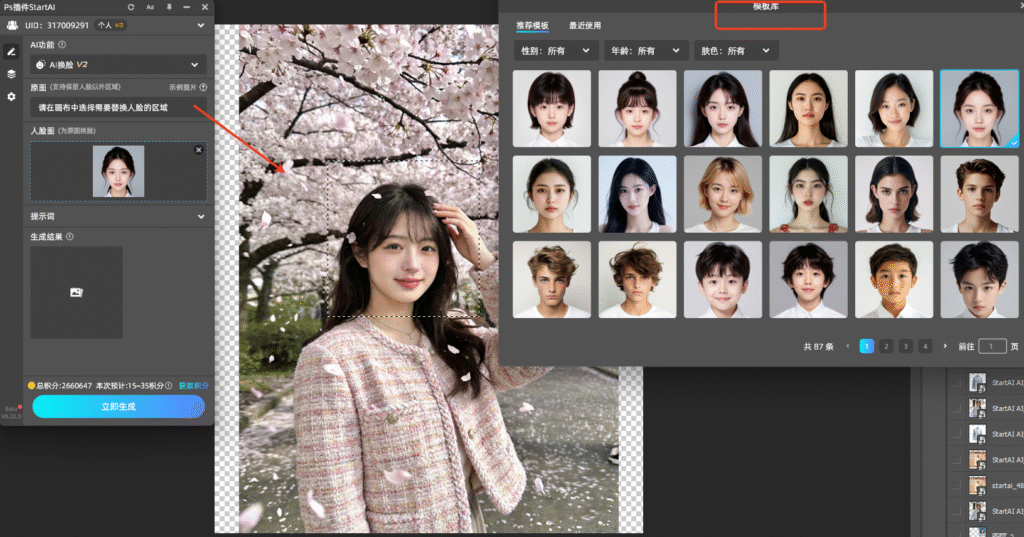
Task: Open the 性别 gender filter dropdown
Action: coord(553,50)
